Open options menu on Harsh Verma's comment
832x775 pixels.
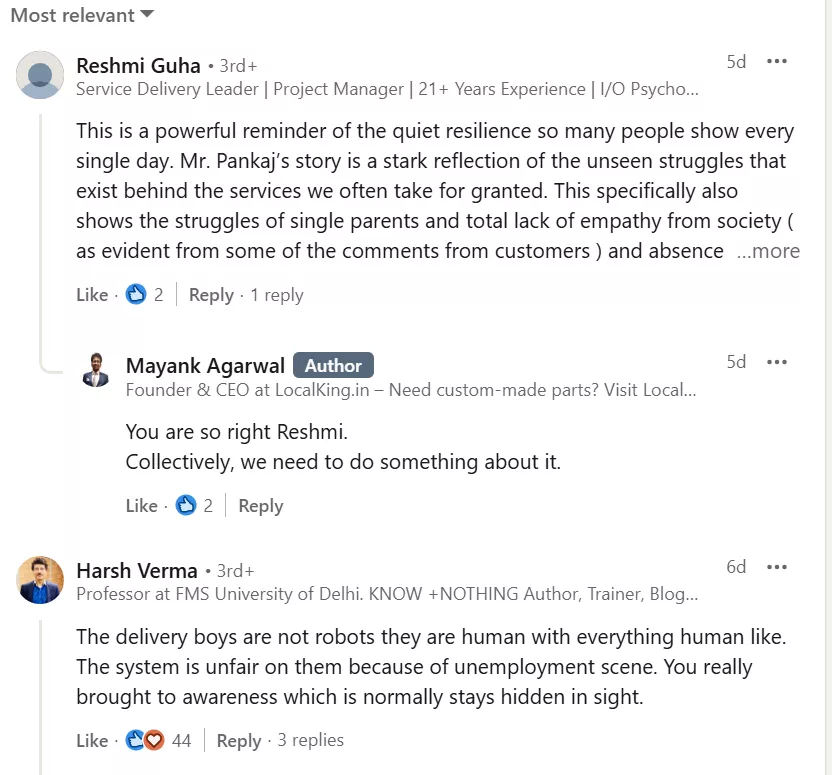pyautogui.click(x=777, y=567)
